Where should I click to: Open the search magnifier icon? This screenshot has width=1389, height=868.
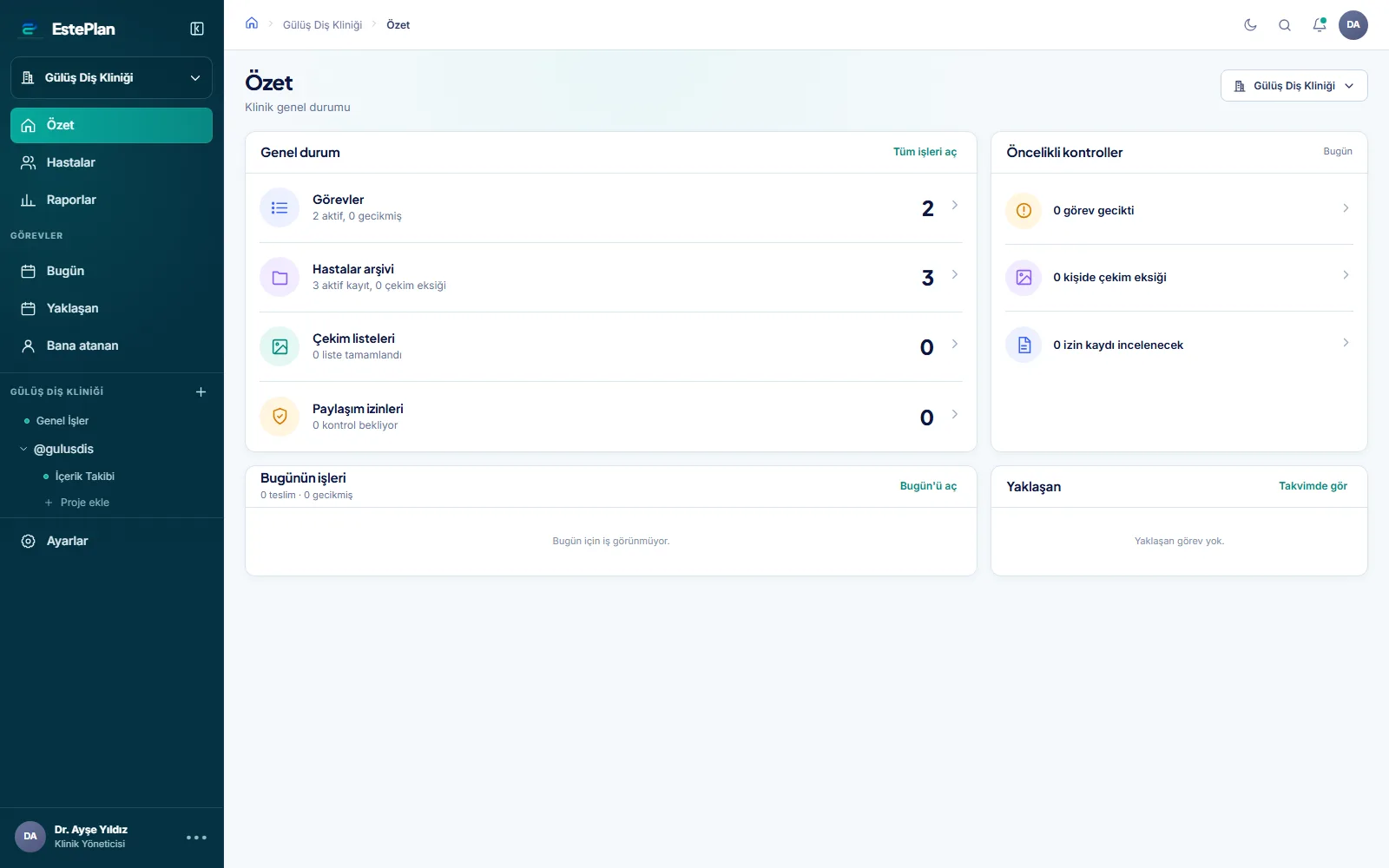click(1285, 25)
